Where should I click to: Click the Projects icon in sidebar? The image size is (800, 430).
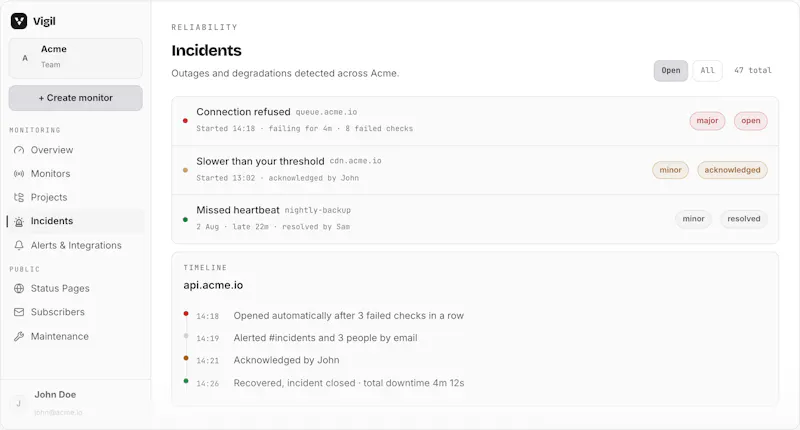coord(19,197)
